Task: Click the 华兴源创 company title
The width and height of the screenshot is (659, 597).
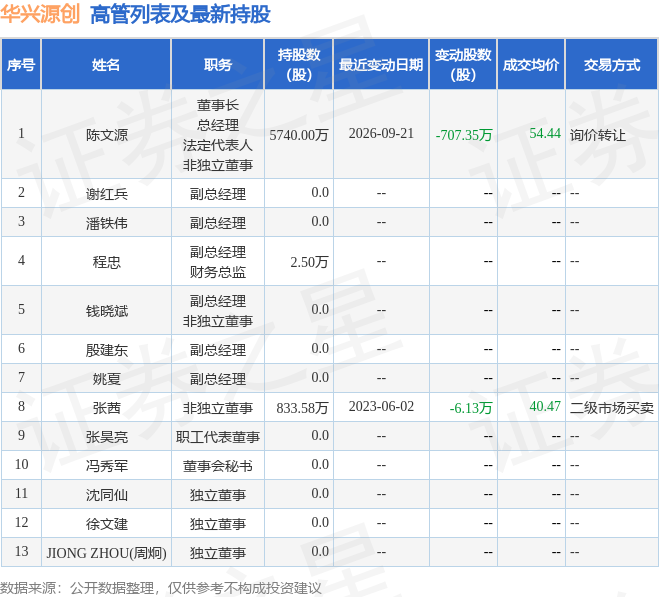Action: coord(40,14)
